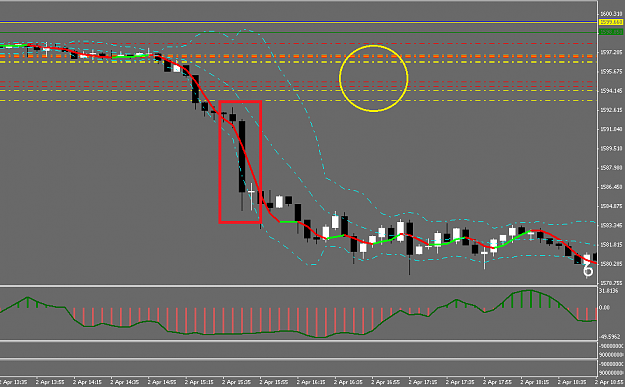The width and height of the screenshot is (625, 387).
Task: Click the 2 Apr 18:15 time label
Action: click(536, 382)
